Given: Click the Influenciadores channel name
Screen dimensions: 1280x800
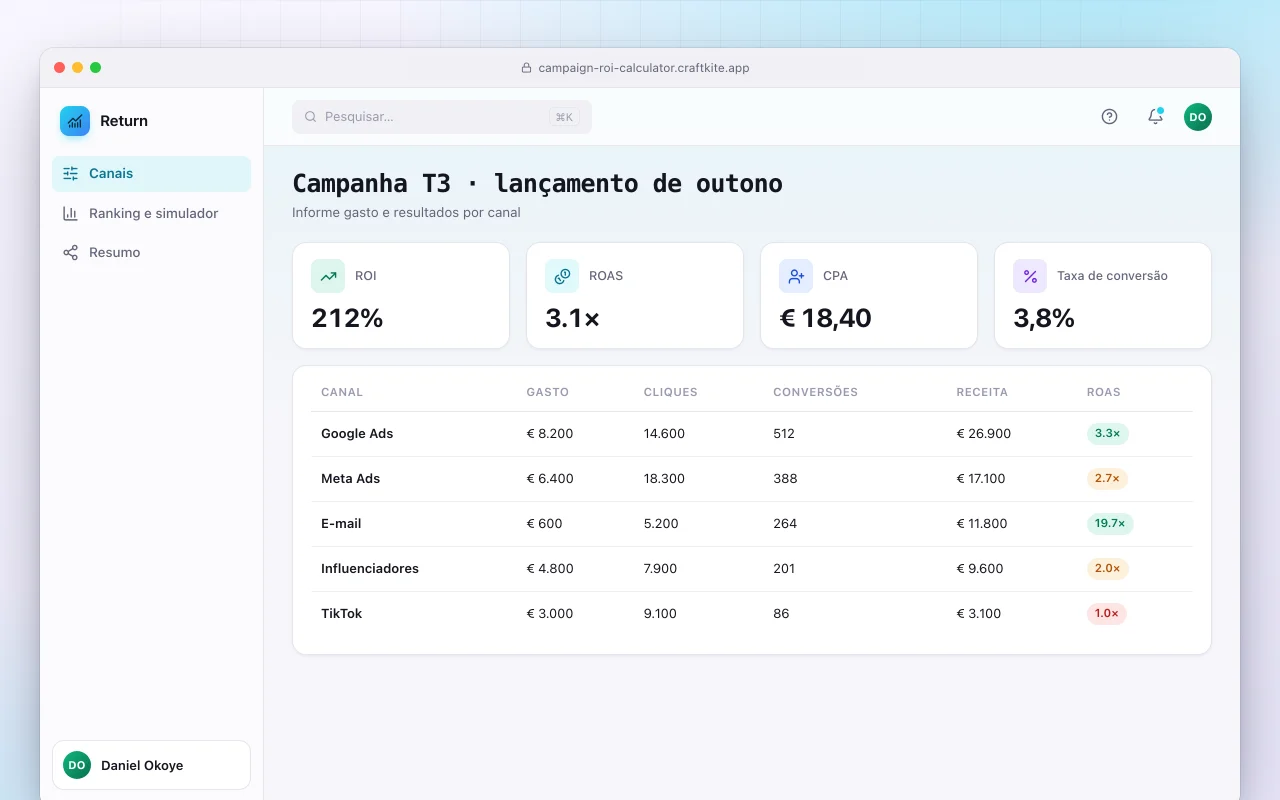Looking at the screenshot, I should 370,569.
